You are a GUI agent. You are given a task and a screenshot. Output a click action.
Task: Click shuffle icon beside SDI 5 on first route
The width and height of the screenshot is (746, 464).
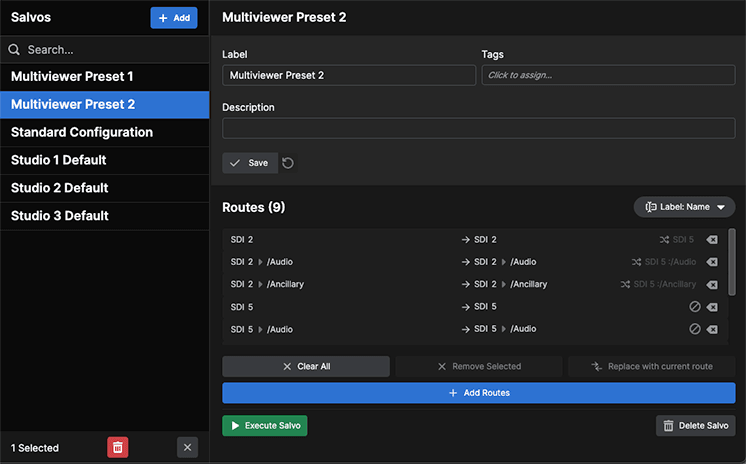(664, 239)
